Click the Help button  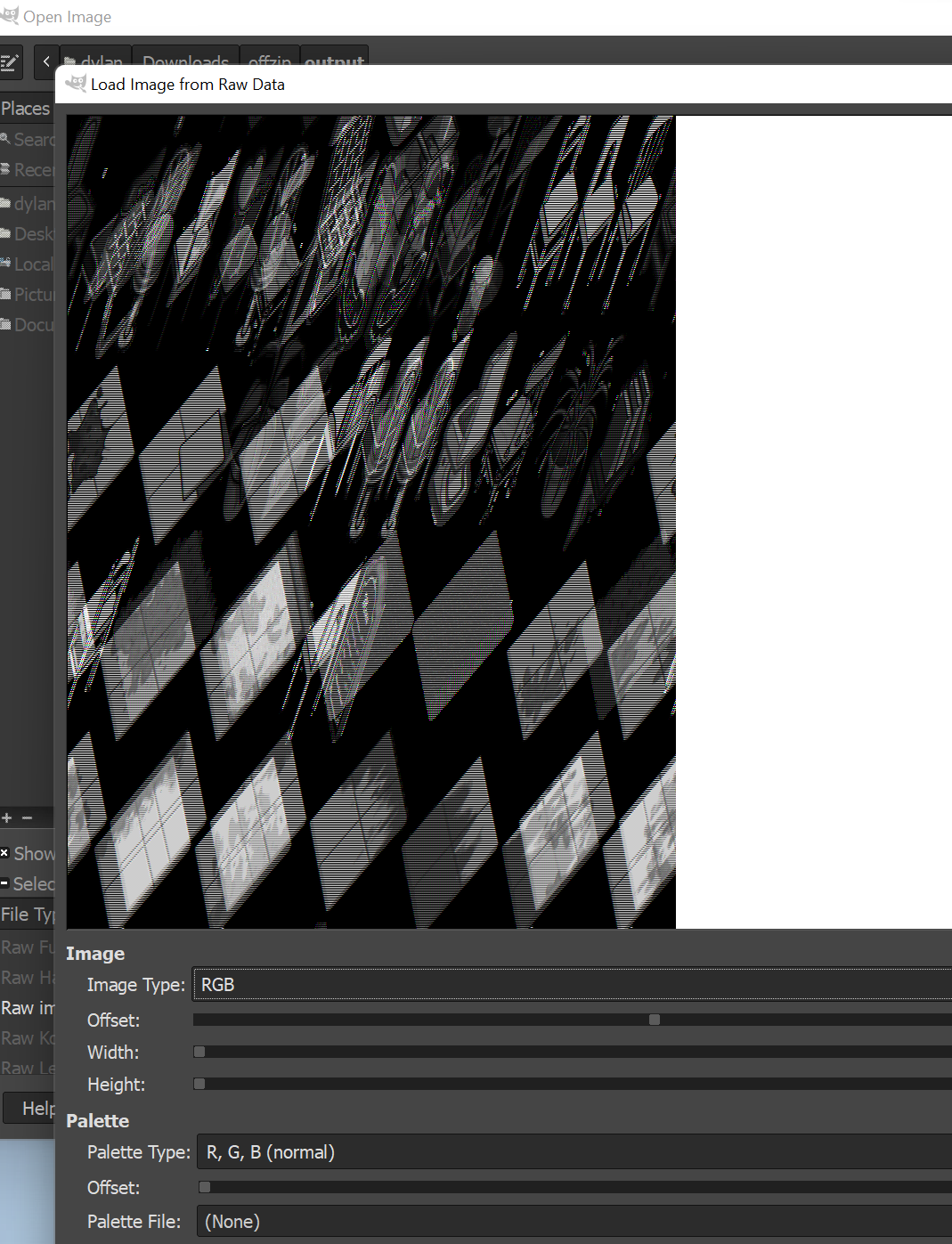(x=37, y=1108)
